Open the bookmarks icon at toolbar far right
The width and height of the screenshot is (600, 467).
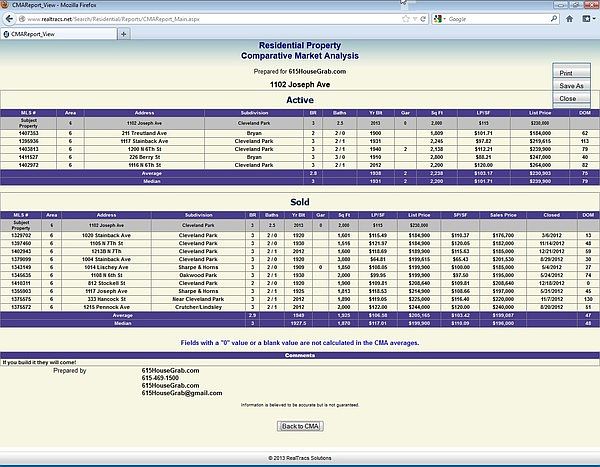(x=586, y=19)
